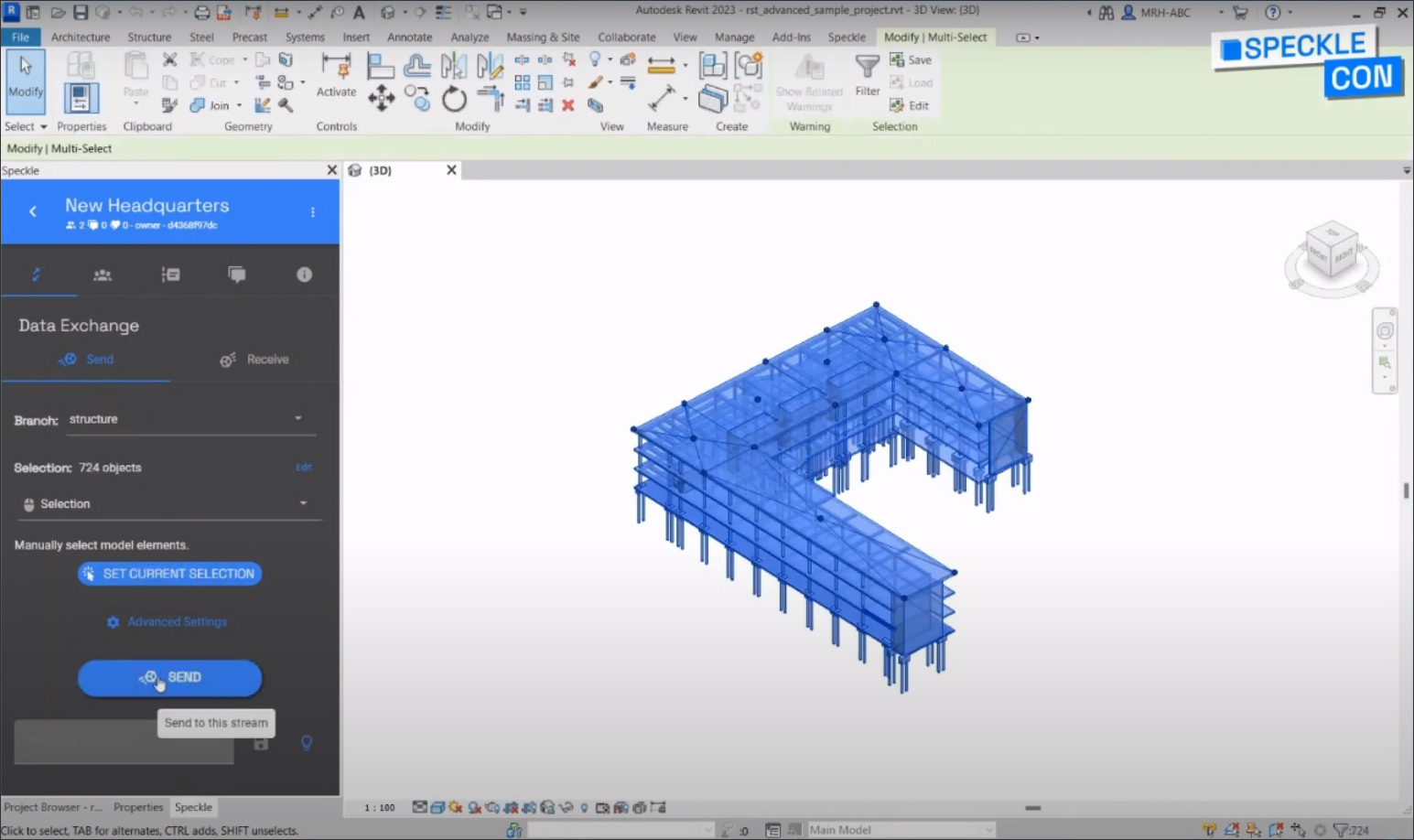Open the collaborators tab icon
This screenshot has width=1414, height=840.
(103, 275)
